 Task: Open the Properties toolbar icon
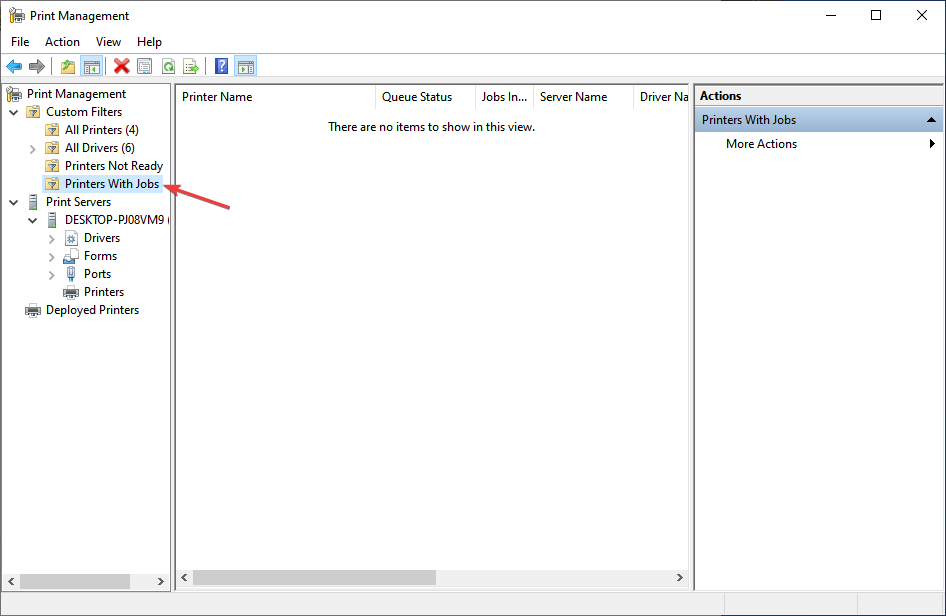(145, 66)
